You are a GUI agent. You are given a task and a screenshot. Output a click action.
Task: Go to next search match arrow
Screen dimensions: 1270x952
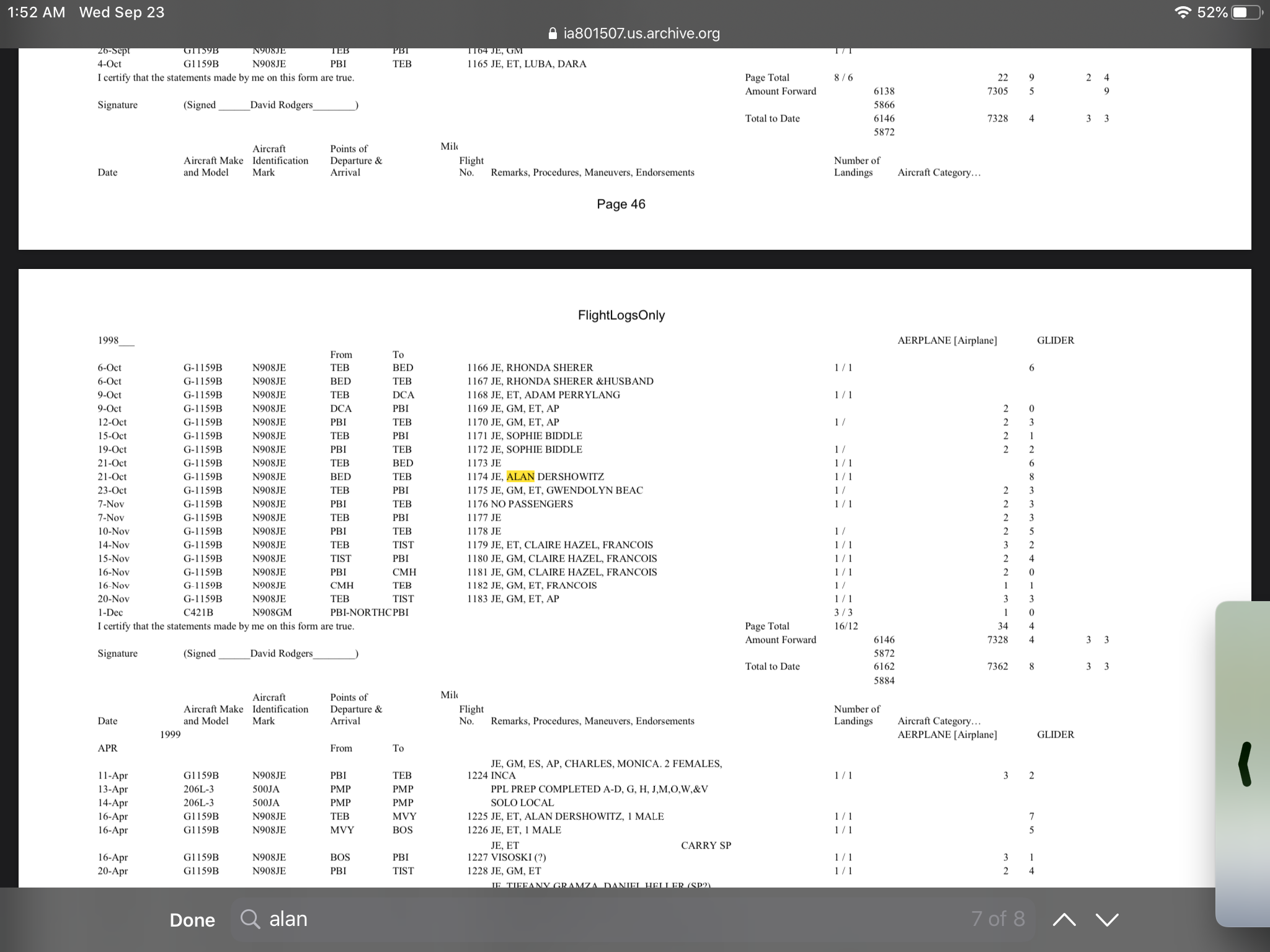pyautogui.click(x=1108, y=920)
